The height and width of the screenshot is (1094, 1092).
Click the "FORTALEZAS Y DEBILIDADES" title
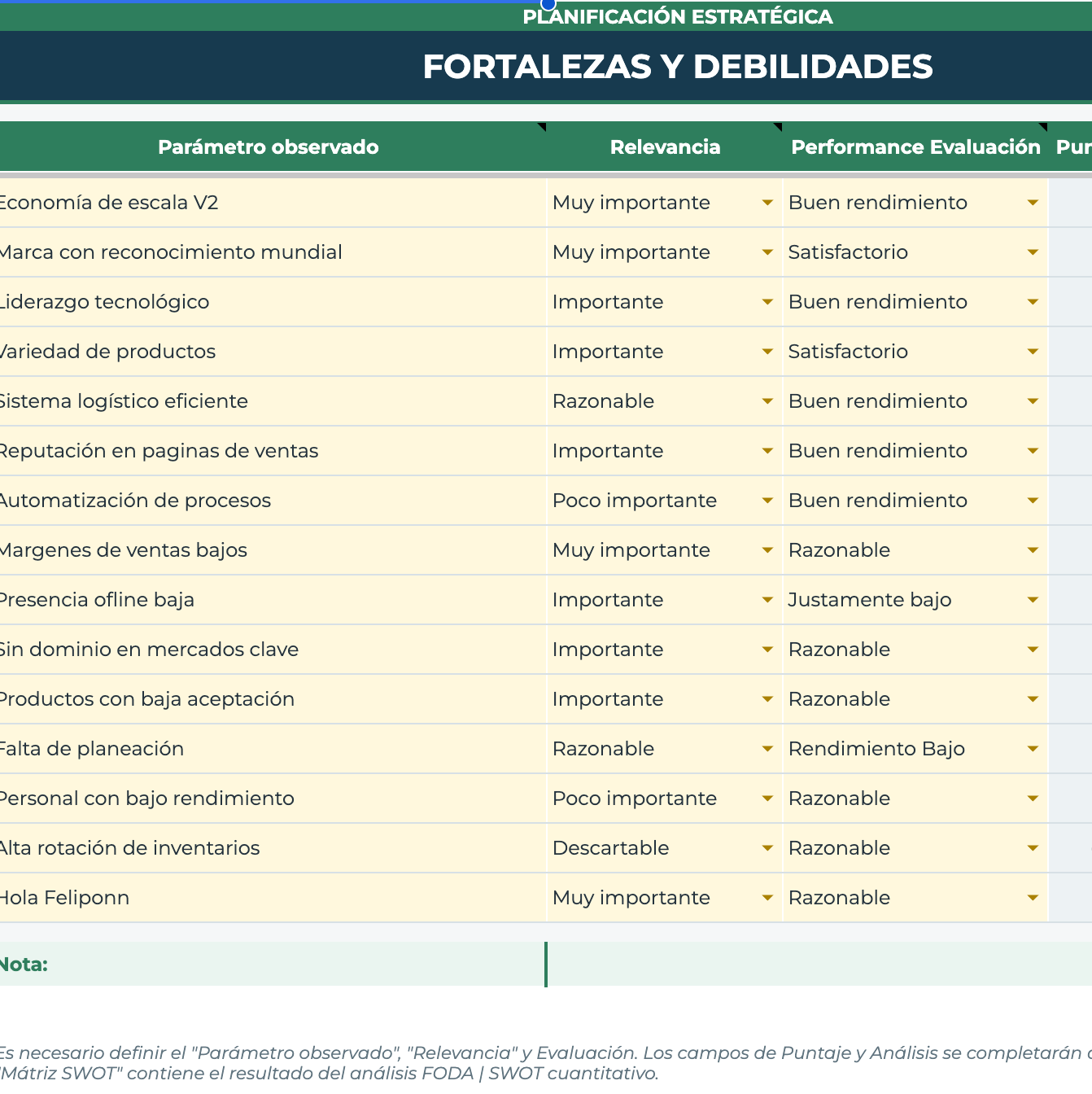[x=678, y=67]
